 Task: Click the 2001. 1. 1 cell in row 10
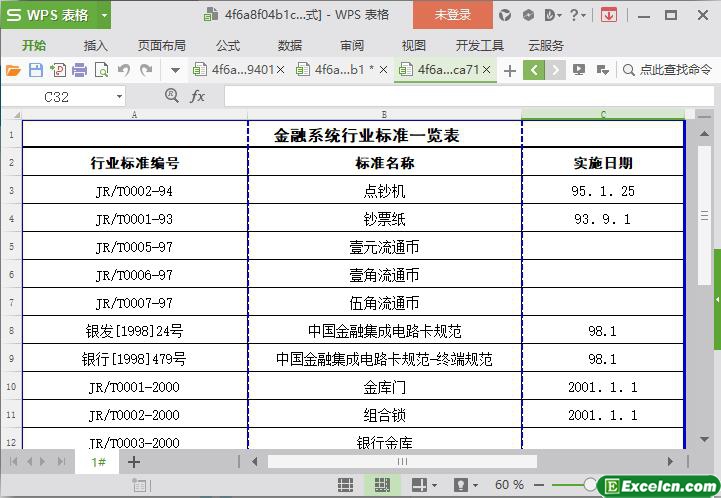(x=603, y=387)
